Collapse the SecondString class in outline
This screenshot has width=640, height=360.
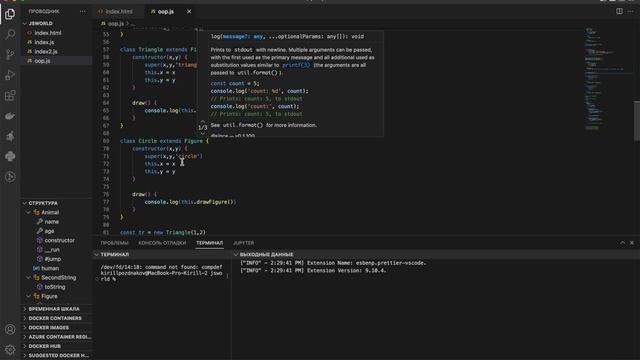[29, 278]
